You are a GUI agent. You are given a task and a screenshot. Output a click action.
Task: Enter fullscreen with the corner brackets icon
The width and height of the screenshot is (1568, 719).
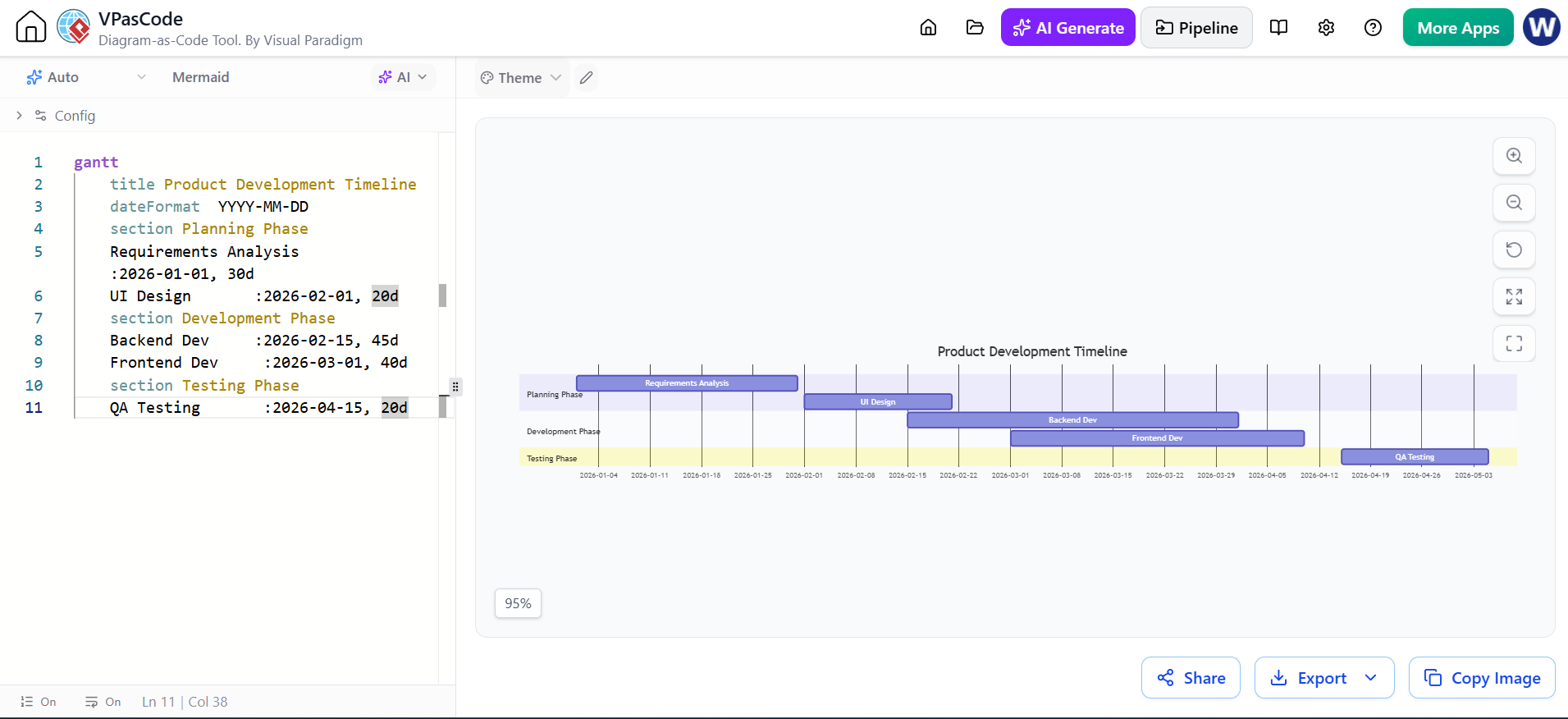(x=1514, y=343)
